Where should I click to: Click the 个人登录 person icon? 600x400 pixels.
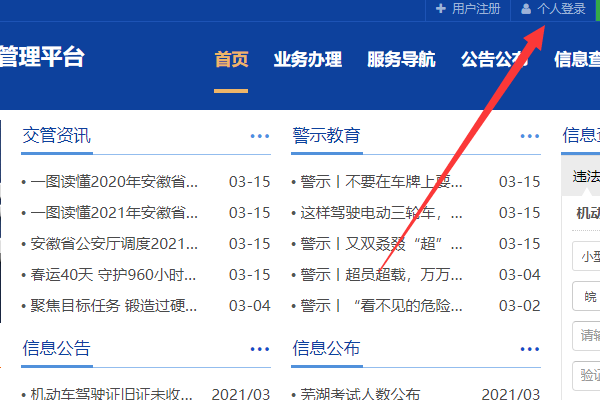tap(527, 9)
